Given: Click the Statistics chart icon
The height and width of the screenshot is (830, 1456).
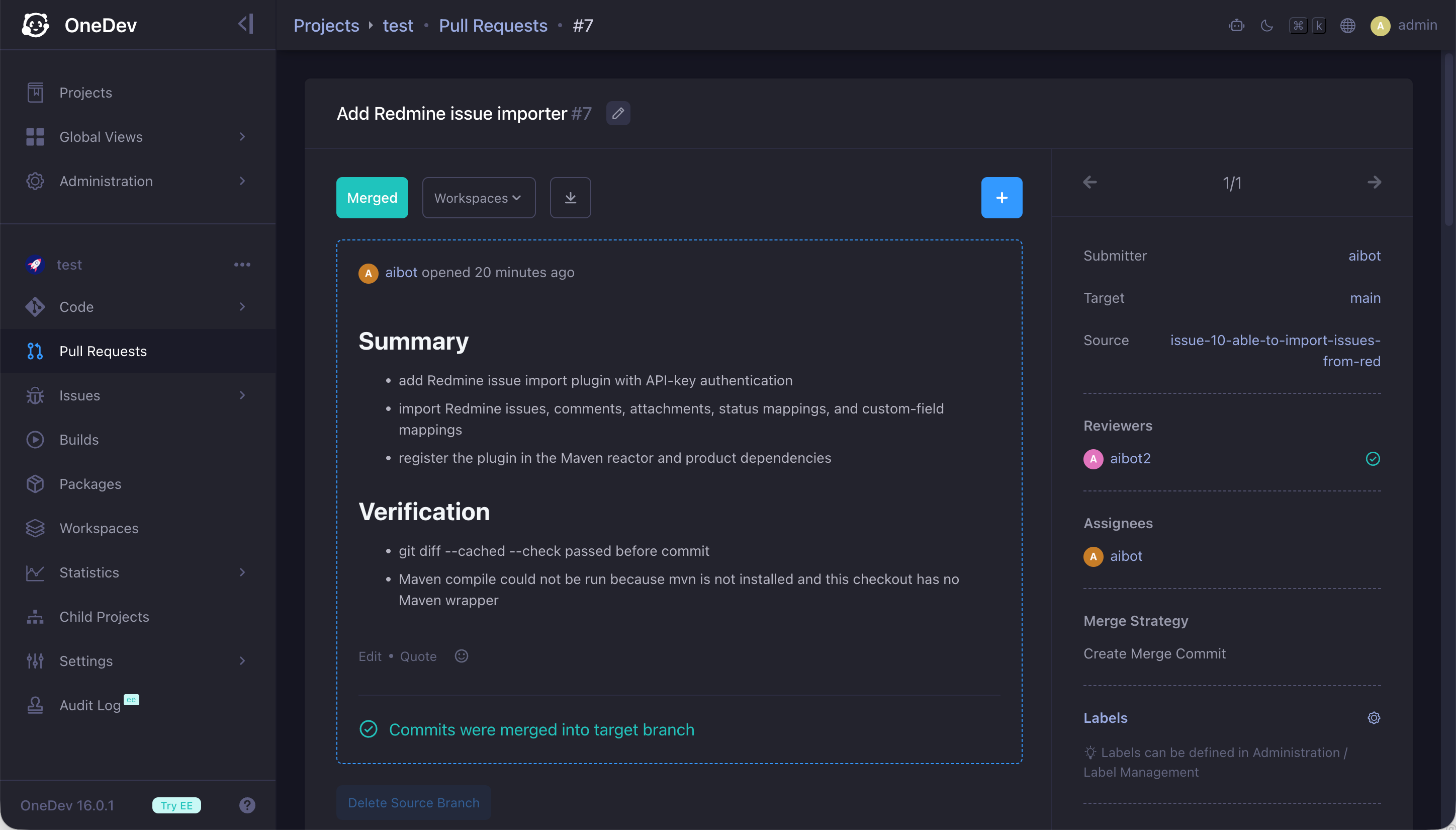Looking at the screenshot, I should 35,572.
